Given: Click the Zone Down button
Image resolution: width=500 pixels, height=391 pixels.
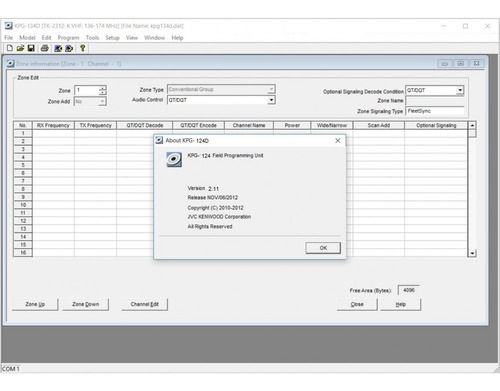Looking at the screenshot, I should coord(85,304).
